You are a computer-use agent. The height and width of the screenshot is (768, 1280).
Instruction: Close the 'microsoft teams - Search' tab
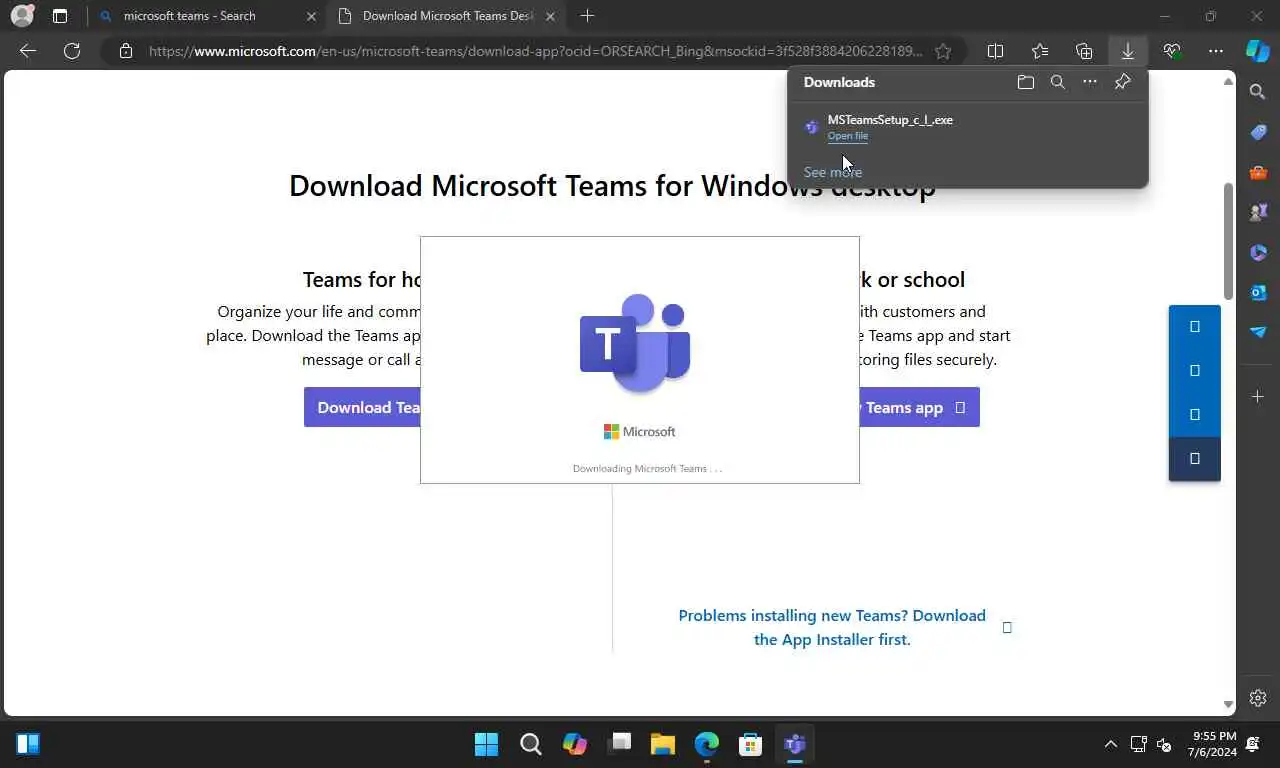coord(311,16)
